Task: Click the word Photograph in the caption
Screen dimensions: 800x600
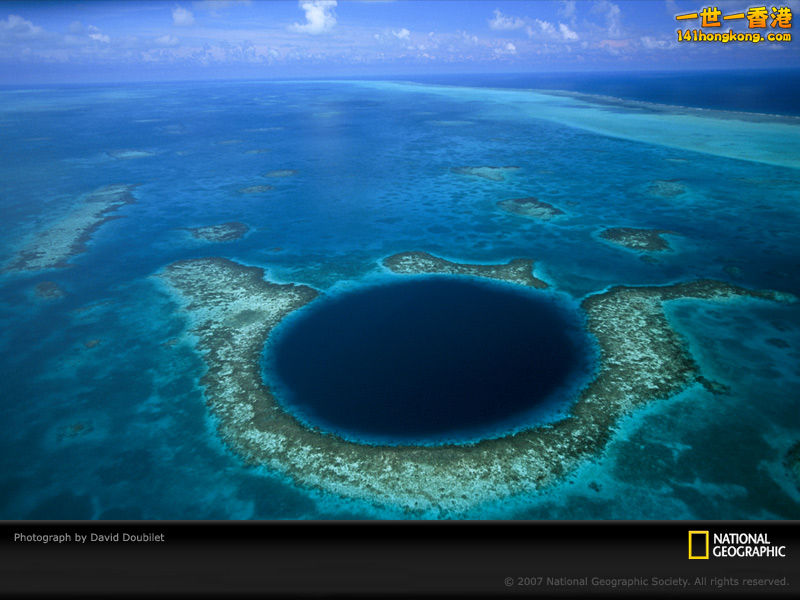Action: tap(44, 537)
